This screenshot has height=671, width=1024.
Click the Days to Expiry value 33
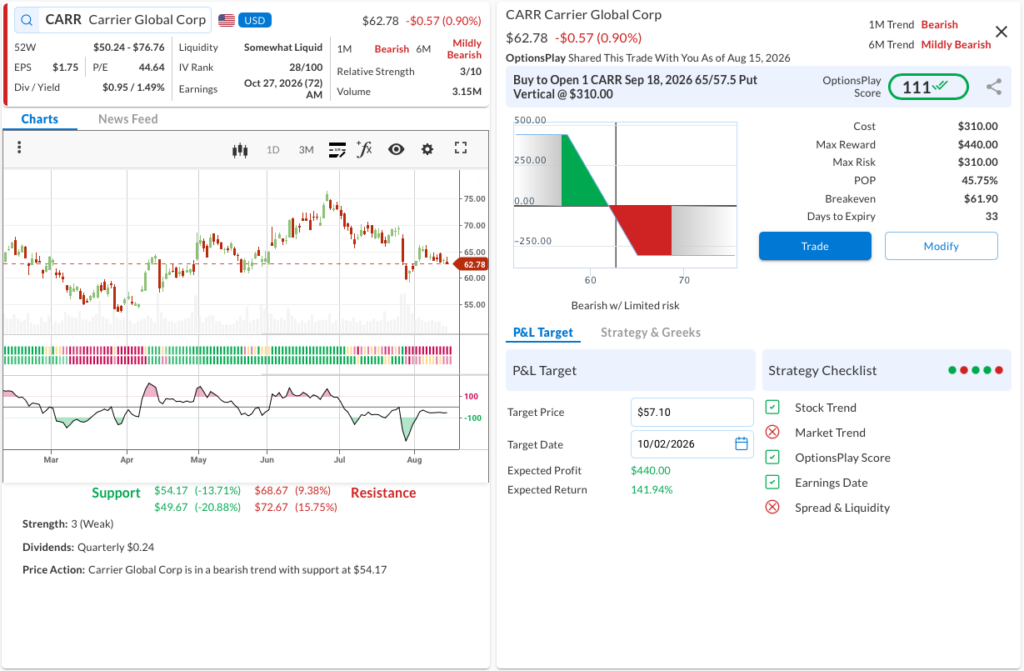click(991, 216)
